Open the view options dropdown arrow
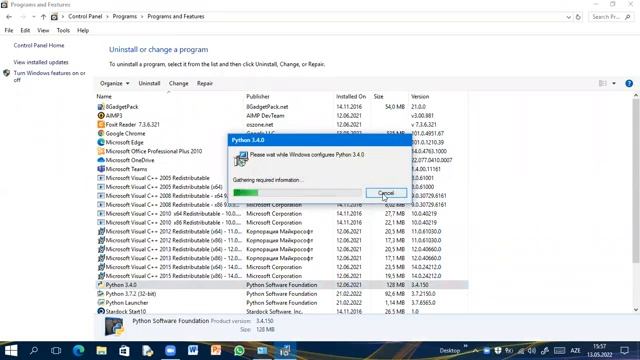 pos(613,83)
